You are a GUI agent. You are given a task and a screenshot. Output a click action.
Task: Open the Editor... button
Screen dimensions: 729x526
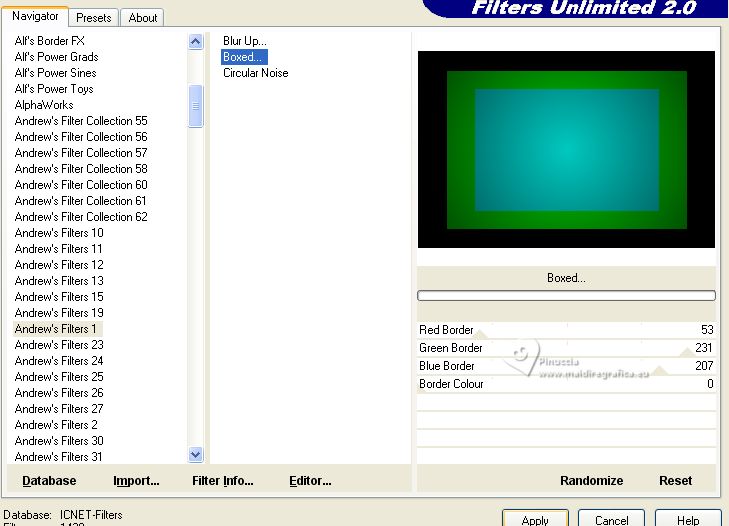point(310,480)
